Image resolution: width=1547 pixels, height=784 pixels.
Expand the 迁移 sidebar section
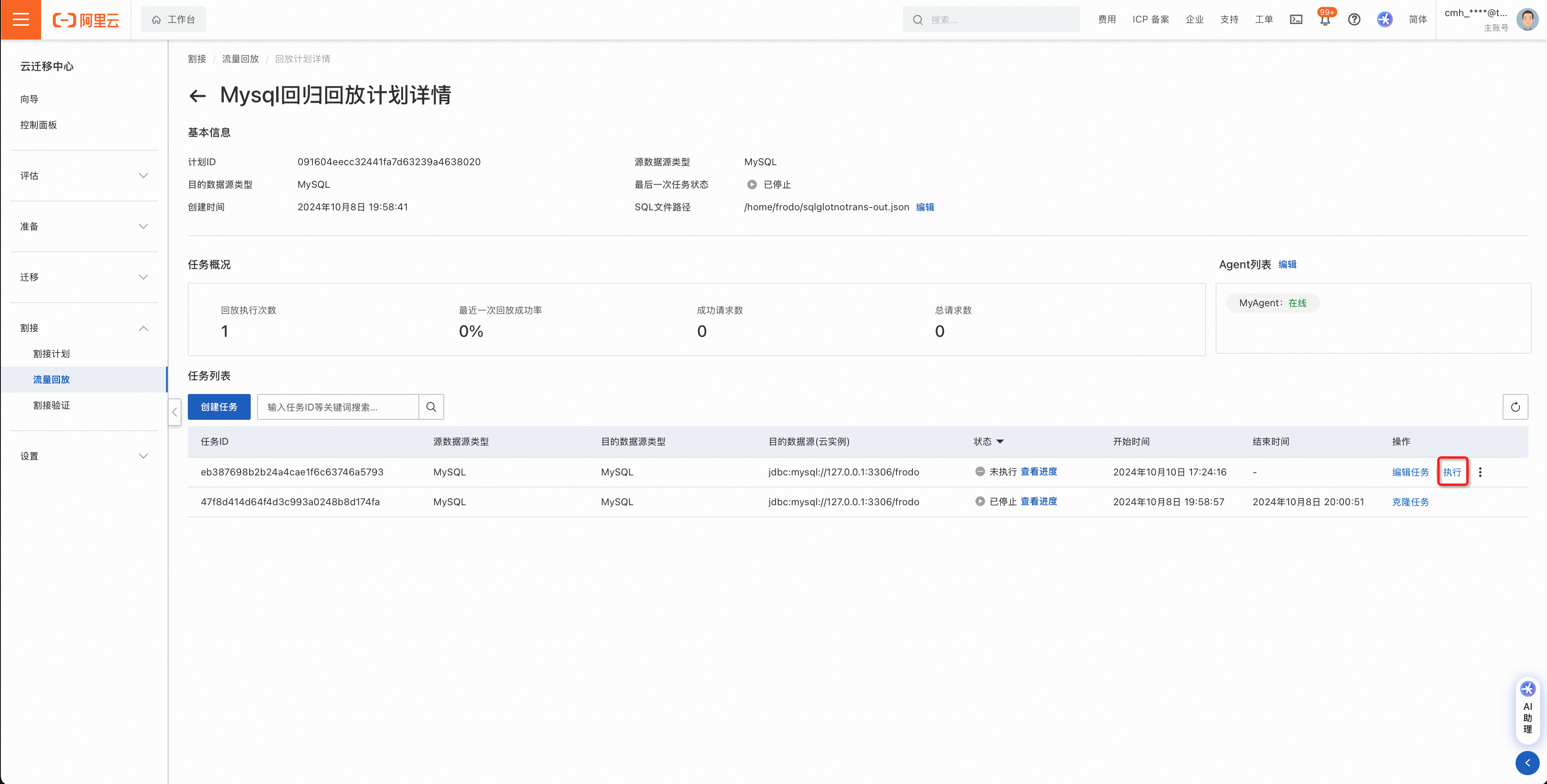click(x=84, y=277)
